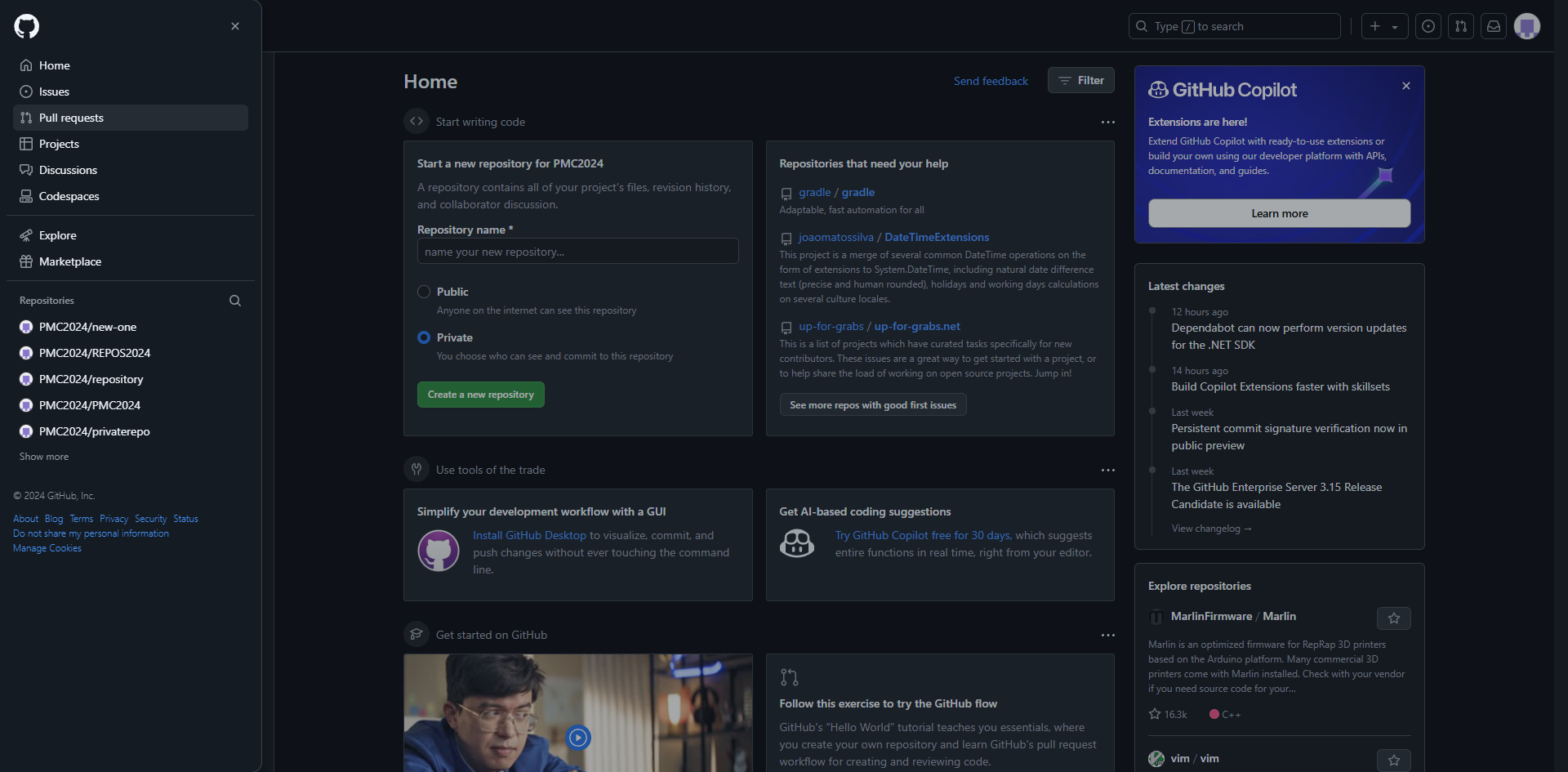1568x772 pixels.
Task: Open the Status footer link
Action: [x=185, y=519]
